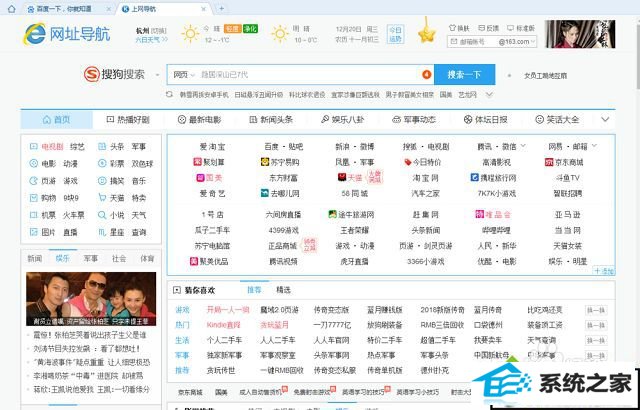The height and width of the screenshot is (410, 640).
Task: Open the 汽车之家 site link
Action: pyautogui.click(x=425, y=193)
